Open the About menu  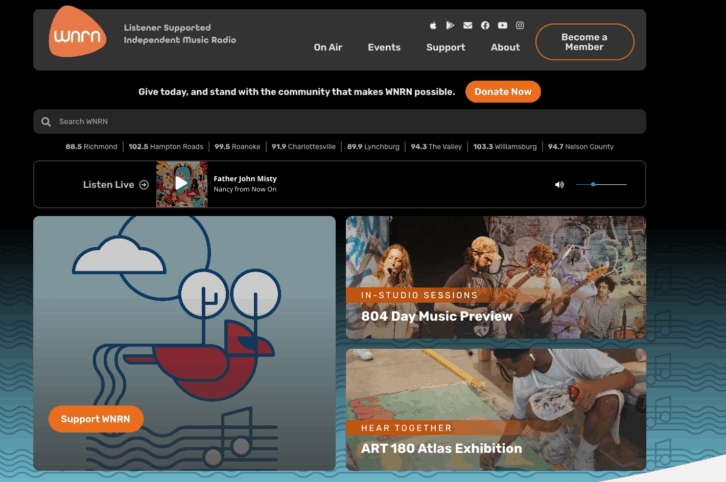coord(505,47)
